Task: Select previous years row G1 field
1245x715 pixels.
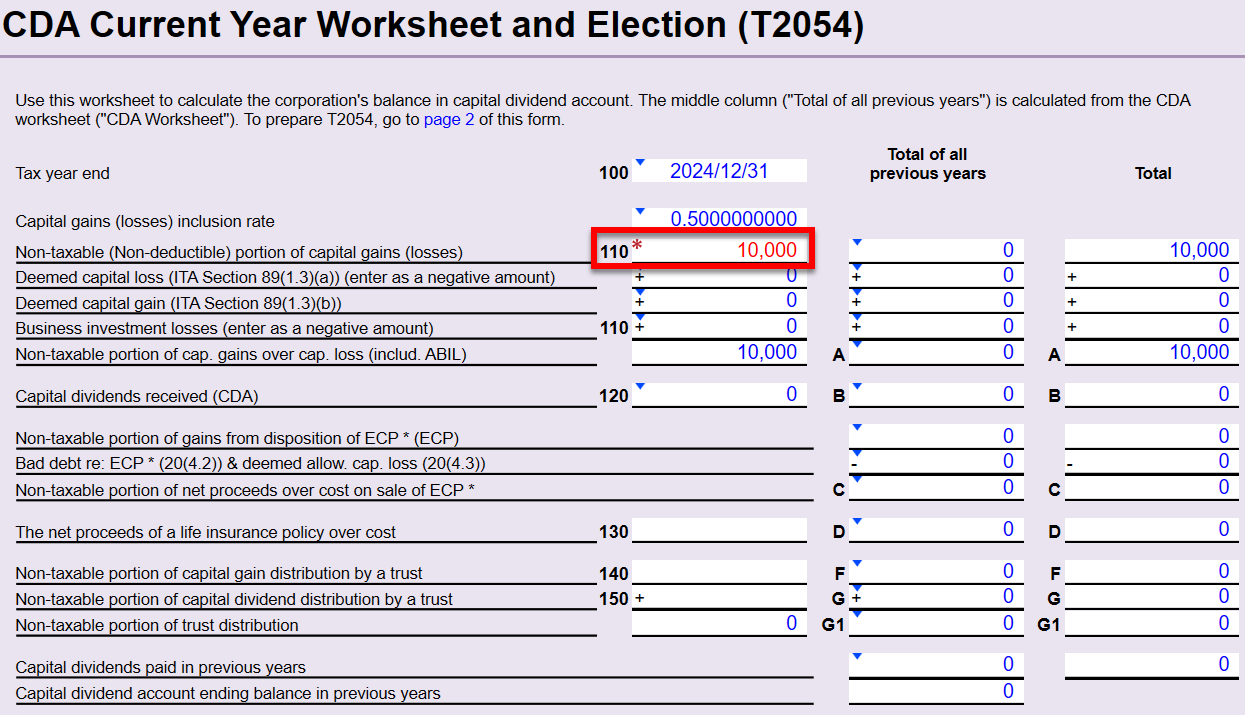Action: 936,623
